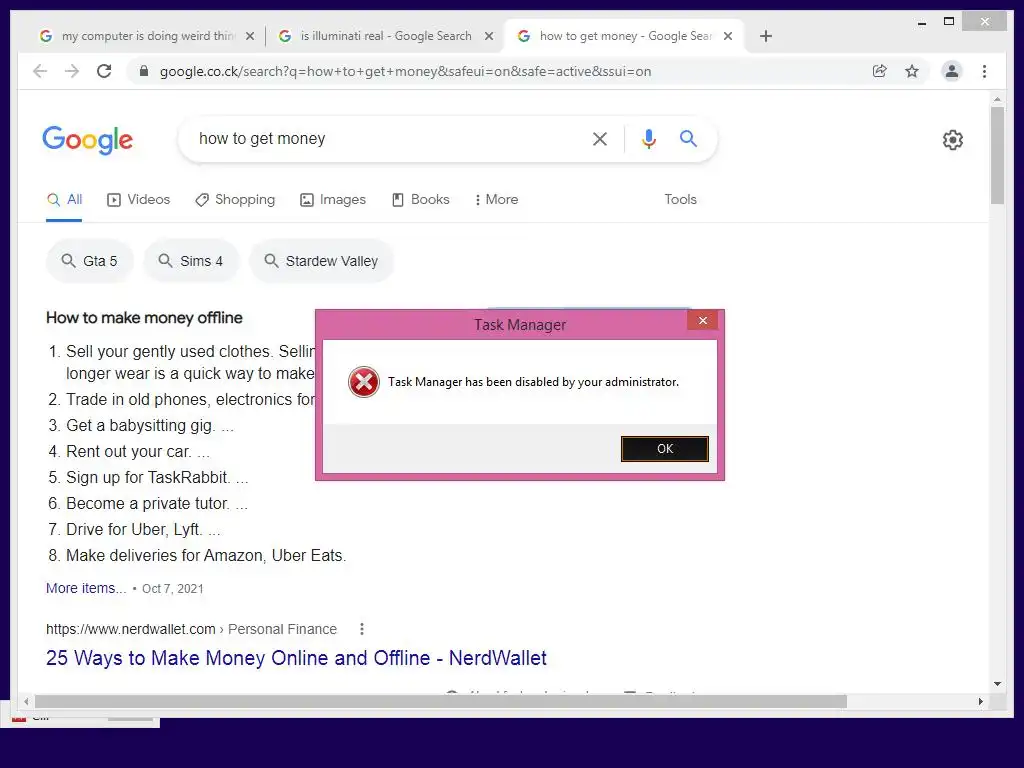Image resolution: width=1024 pixels, height=768 pixels.
Task: Clear the search query with X
Action: [x=600, y=138]
